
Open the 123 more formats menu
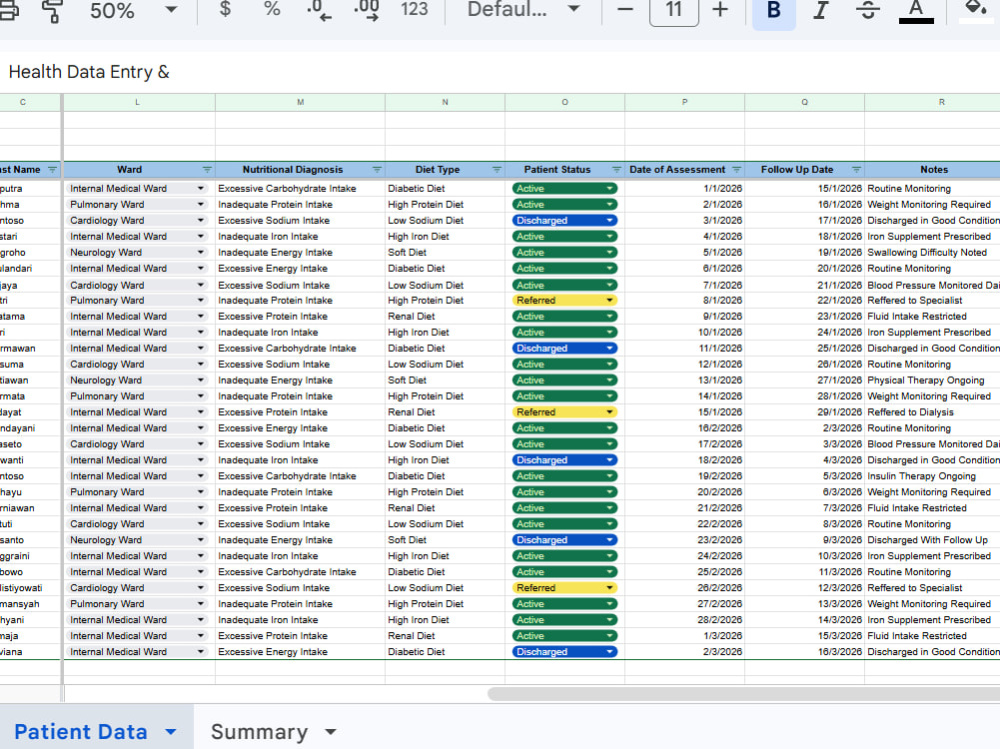(414, 10)
